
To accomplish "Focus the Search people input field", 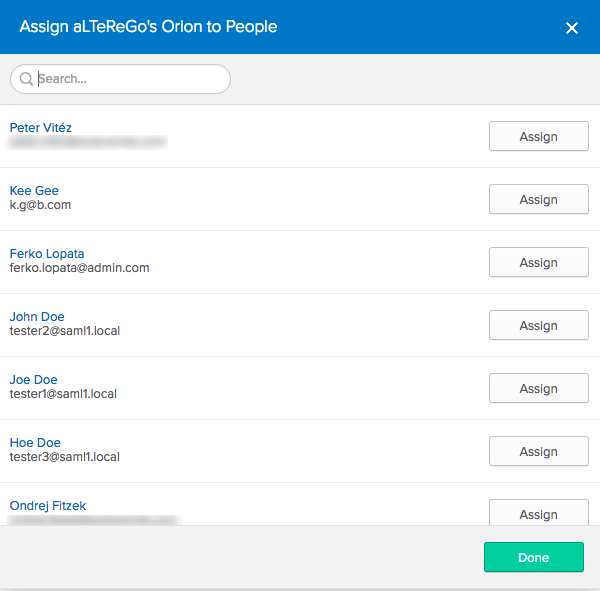I will 130,79.
